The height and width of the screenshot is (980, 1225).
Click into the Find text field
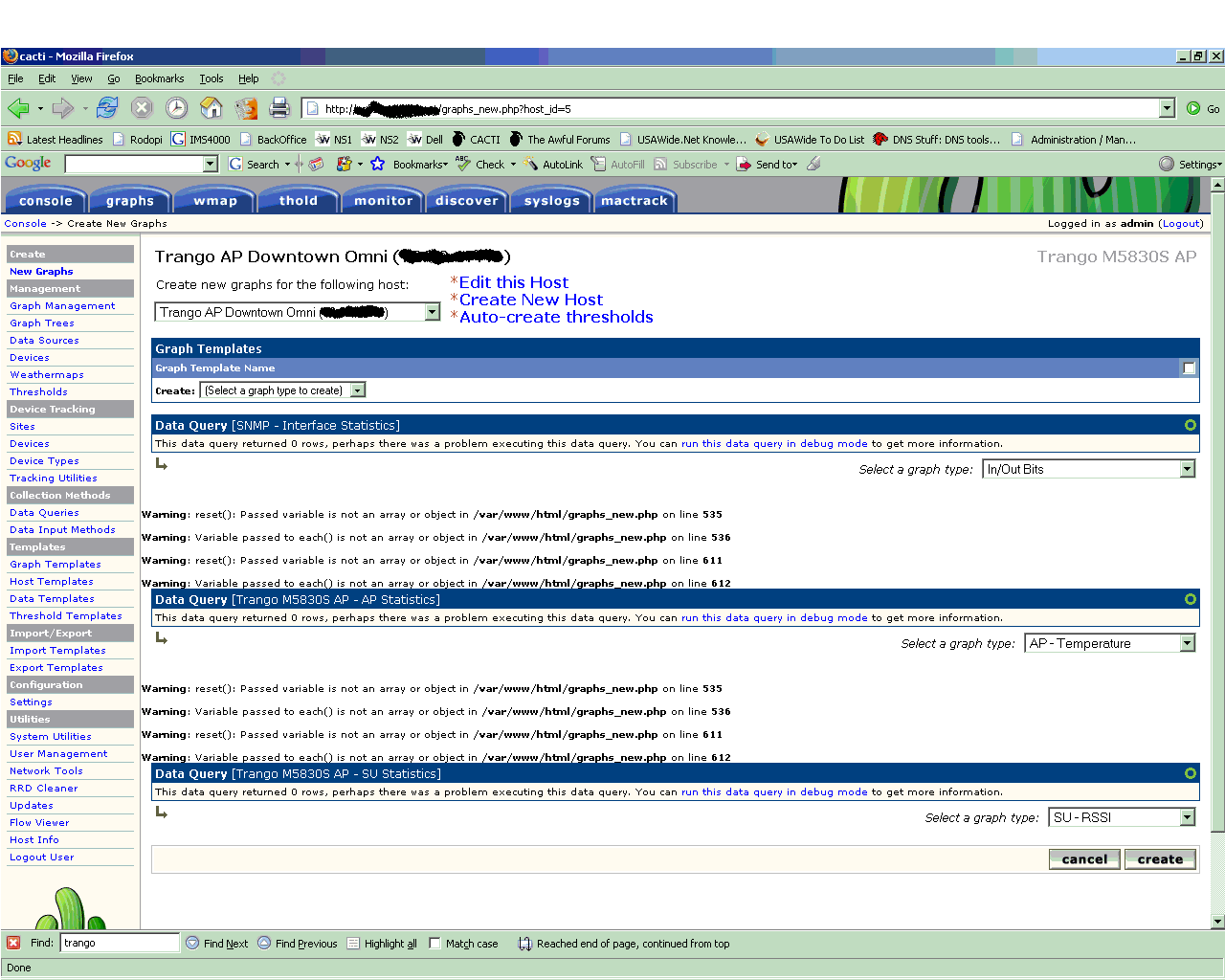tap(120, 943)
